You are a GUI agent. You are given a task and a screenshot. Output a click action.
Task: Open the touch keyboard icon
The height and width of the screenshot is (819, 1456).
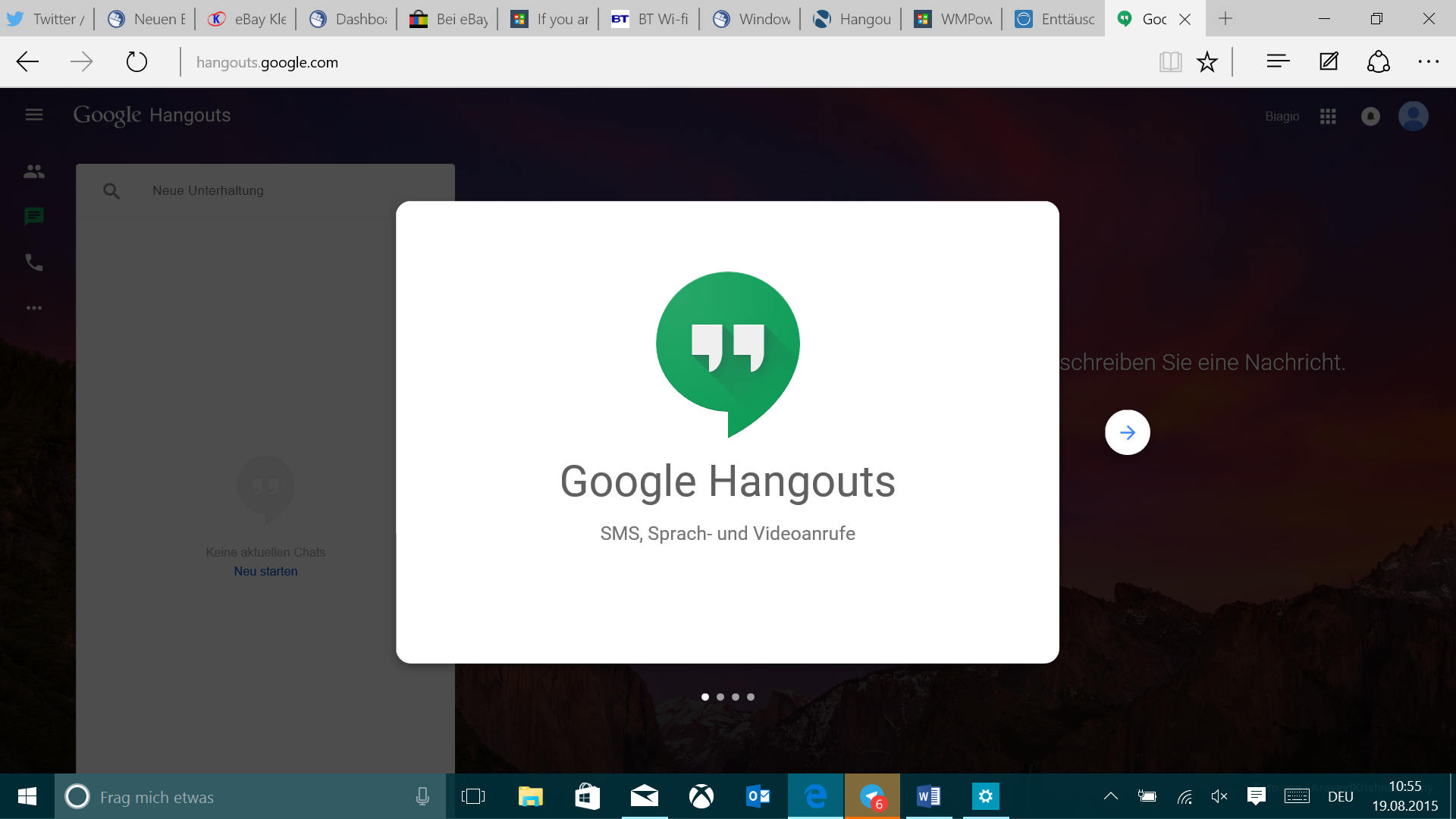pyautogui.click(x=1297, y=796)
